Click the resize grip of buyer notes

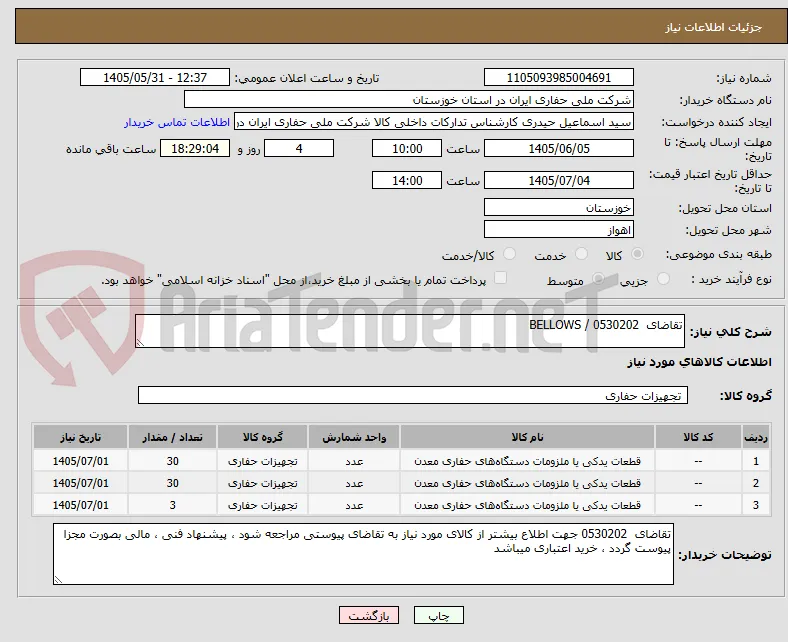(x=58, y=579)
